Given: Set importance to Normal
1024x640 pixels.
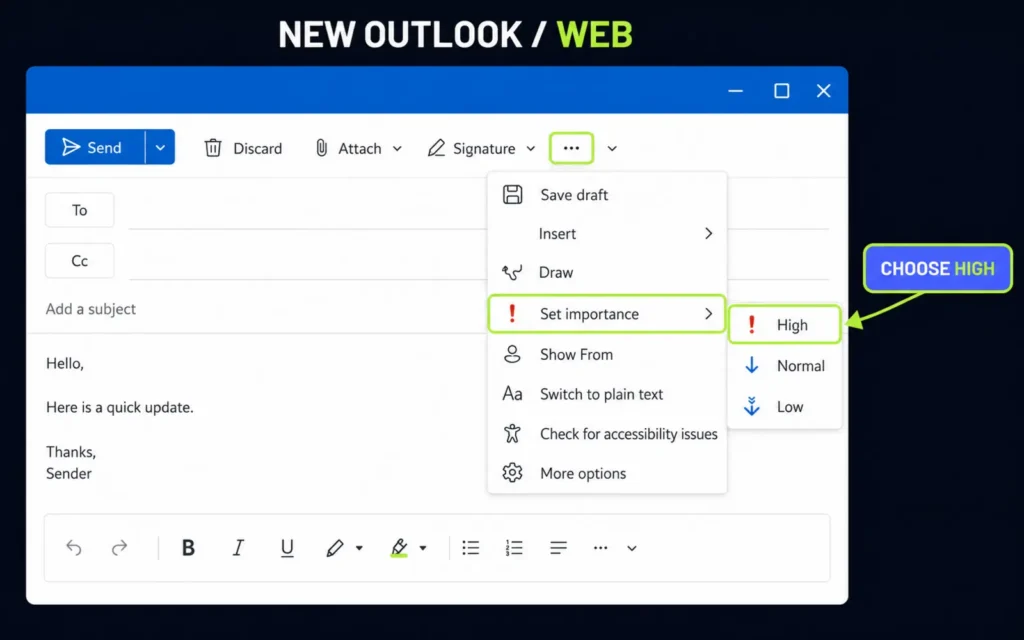Looking at the screenshot, I should pos(784,366).
